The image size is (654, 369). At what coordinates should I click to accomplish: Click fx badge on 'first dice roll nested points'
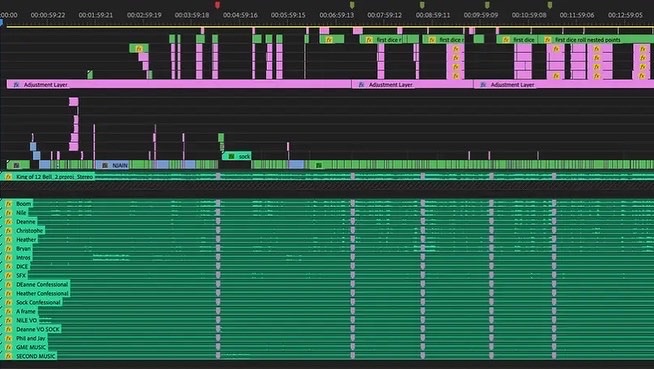pyautogui.click(x=548, y=40)
